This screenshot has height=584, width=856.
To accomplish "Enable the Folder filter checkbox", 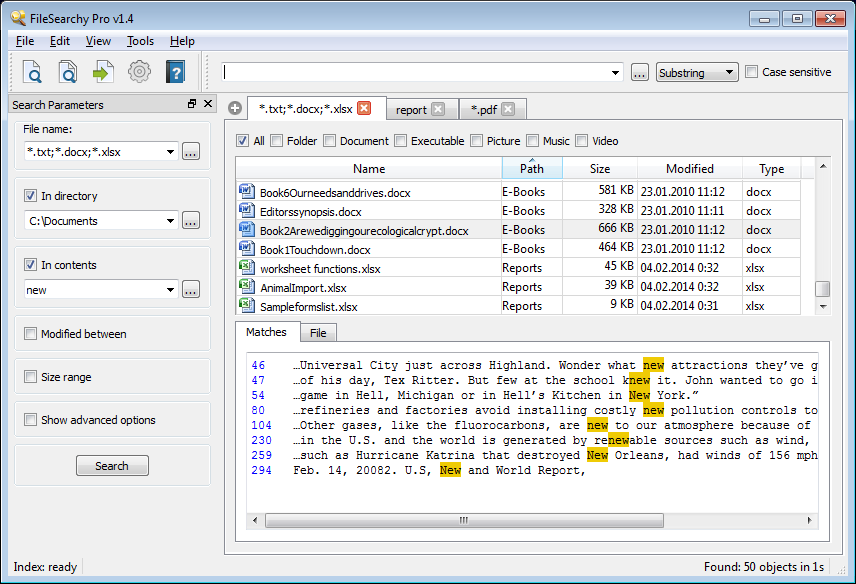I will tap(277, 141).
